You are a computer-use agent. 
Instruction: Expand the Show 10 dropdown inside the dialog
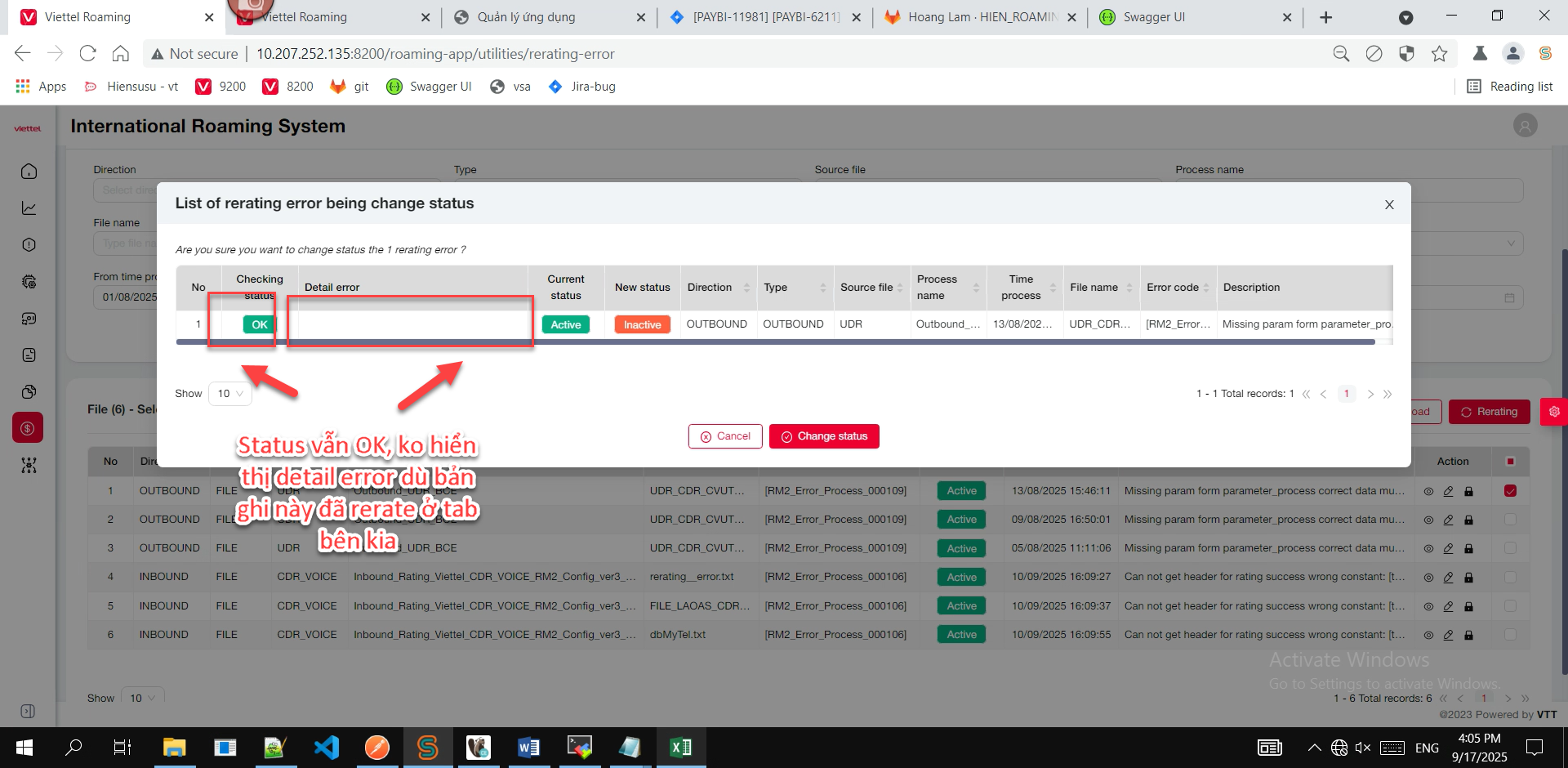pyautogui.click(x=230, y=394)
